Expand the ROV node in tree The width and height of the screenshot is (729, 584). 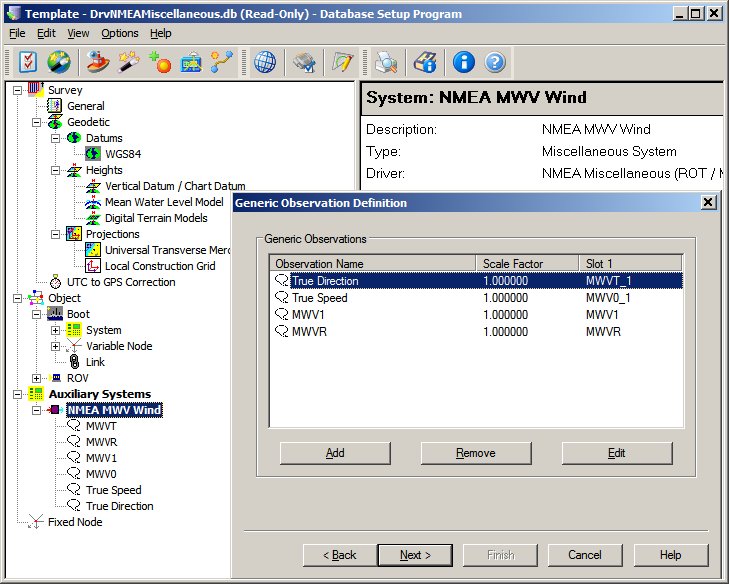tap(37, 378)
